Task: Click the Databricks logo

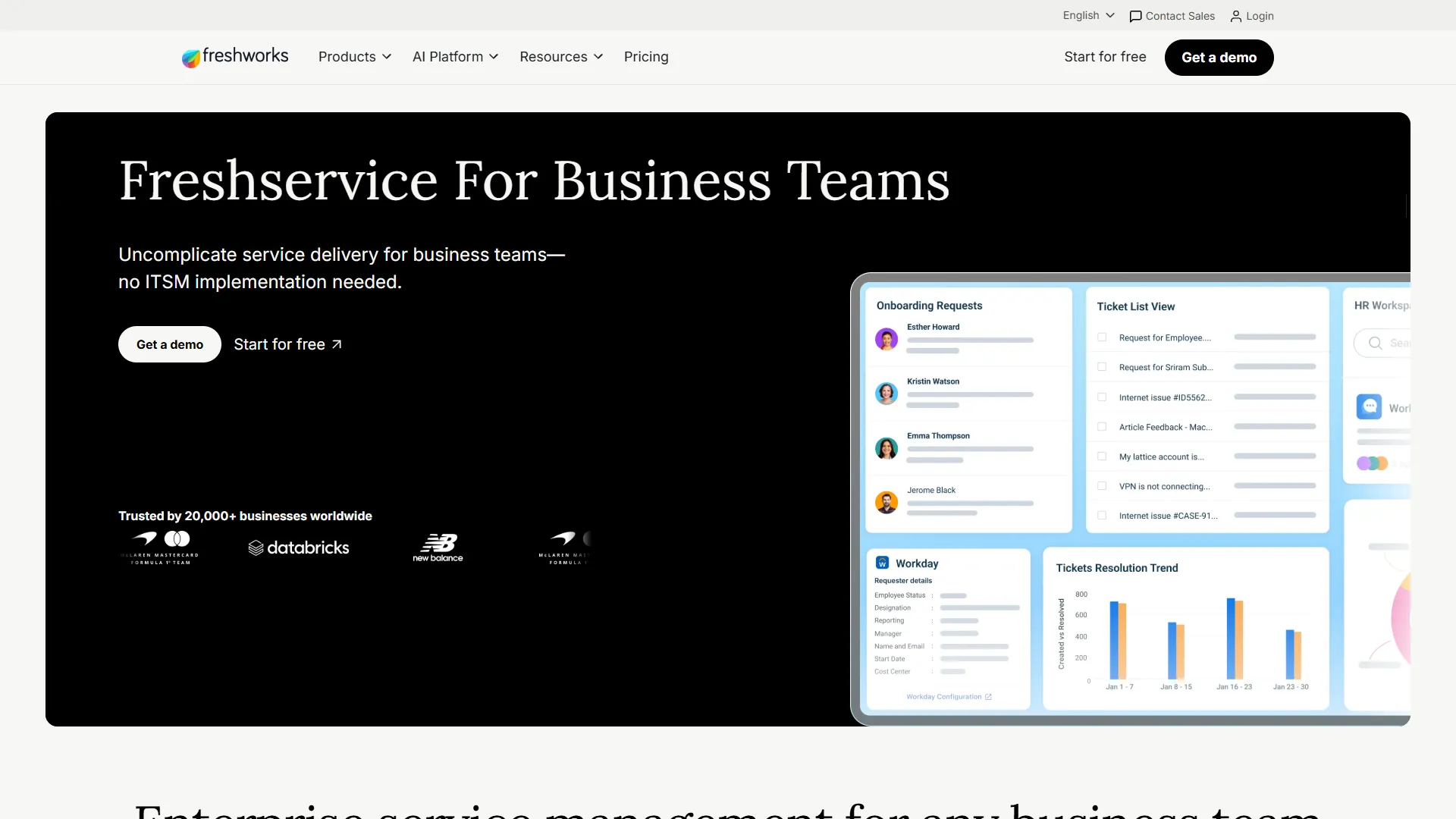Action: coord(299,548)
